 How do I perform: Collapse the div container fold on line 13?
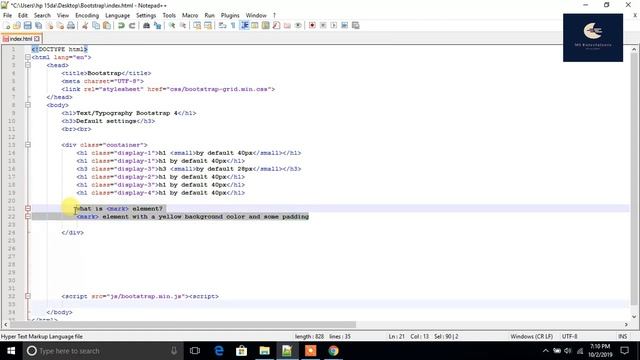coord(28,144)
